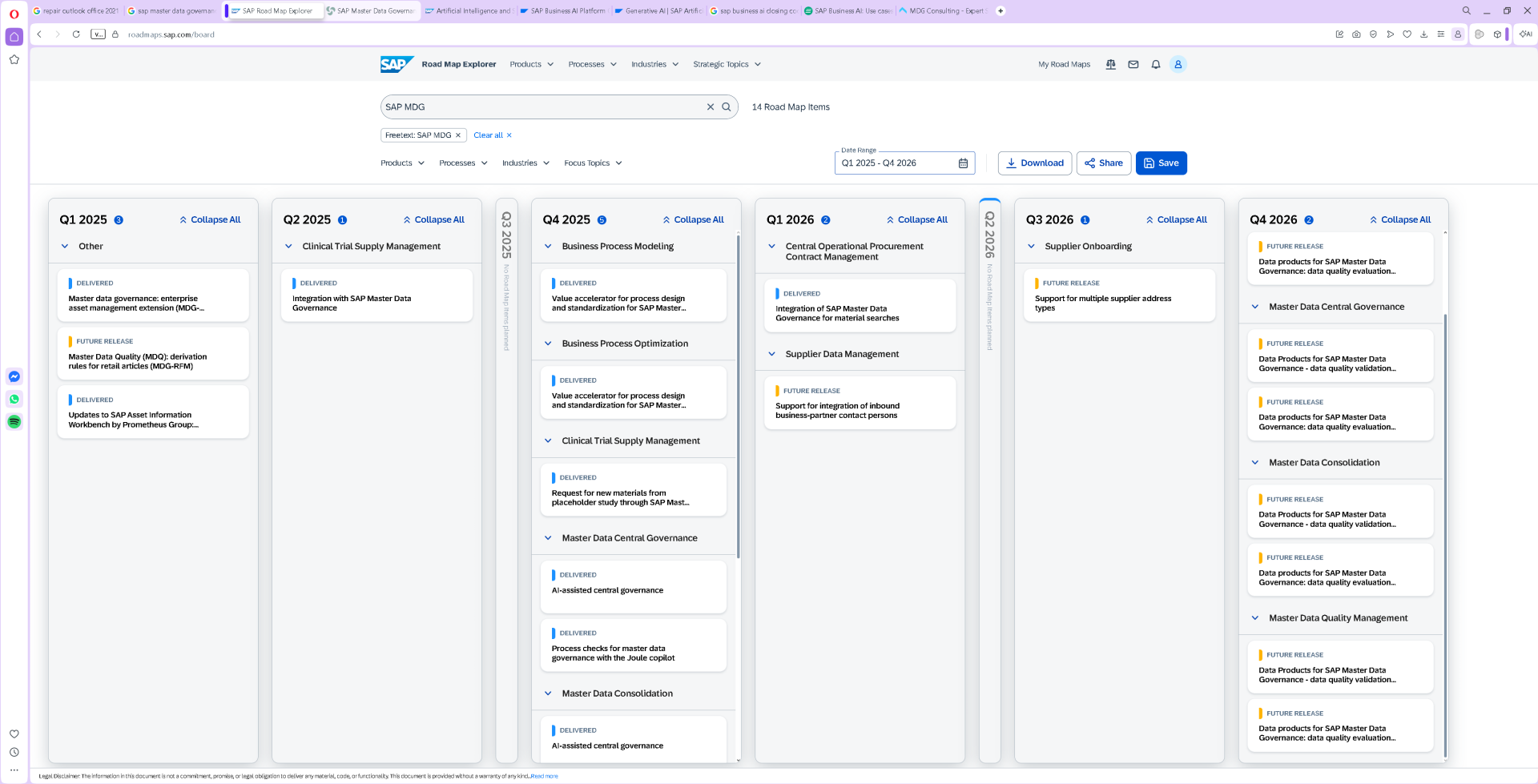The image size is (1538, 784).
Task: Clear the SAP MDG search text
Action: pyautogui.click(x=710, y=107)
